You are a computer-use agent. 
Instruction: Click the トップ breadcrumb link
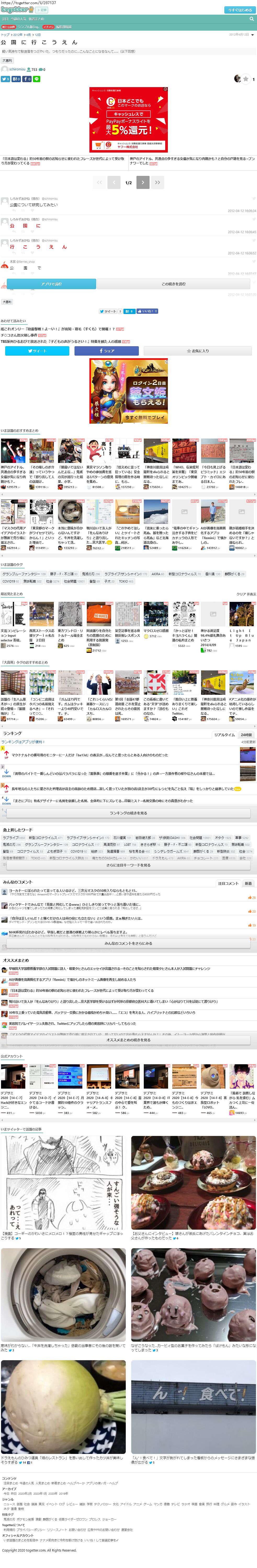click(x=5, y=35)
